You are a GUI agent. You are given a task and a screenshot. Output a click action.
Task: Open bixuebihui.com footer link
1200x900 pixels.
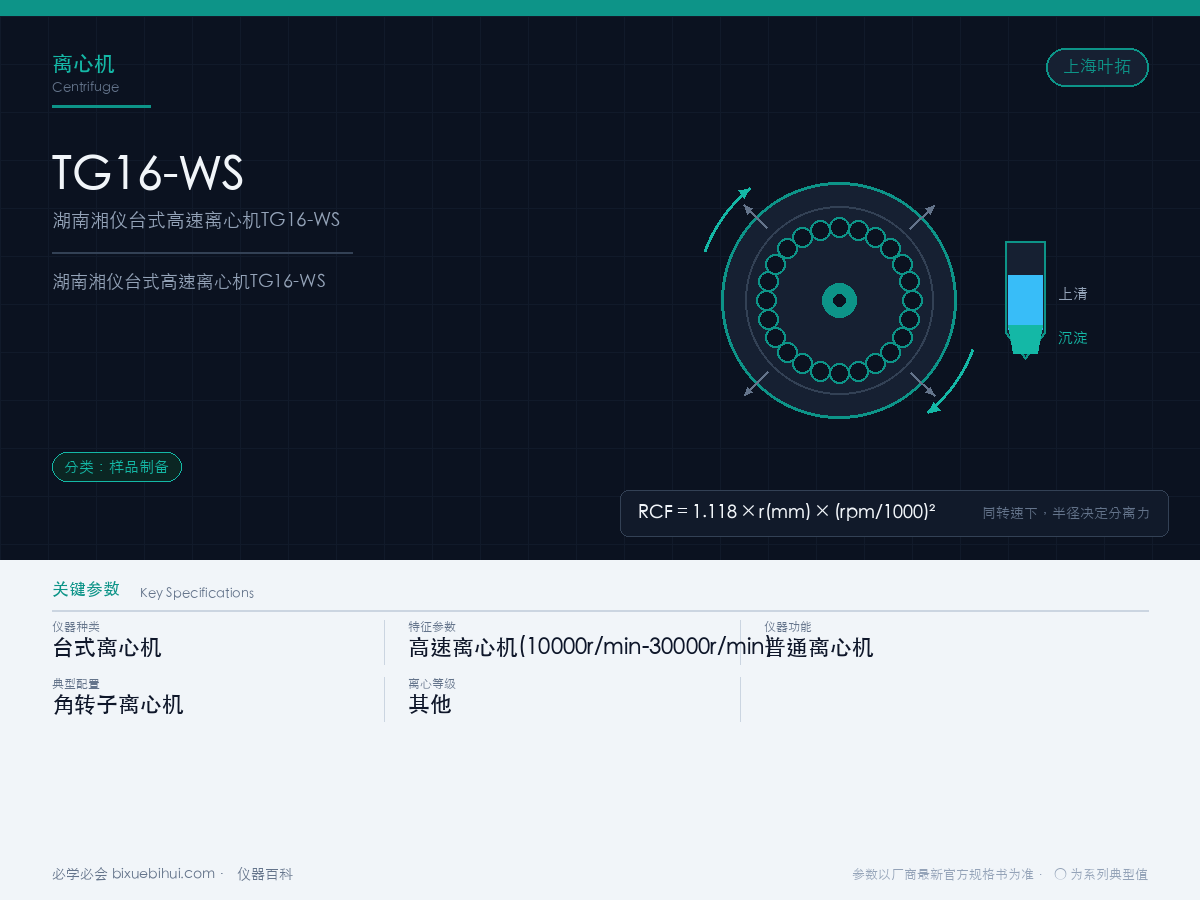163,874
